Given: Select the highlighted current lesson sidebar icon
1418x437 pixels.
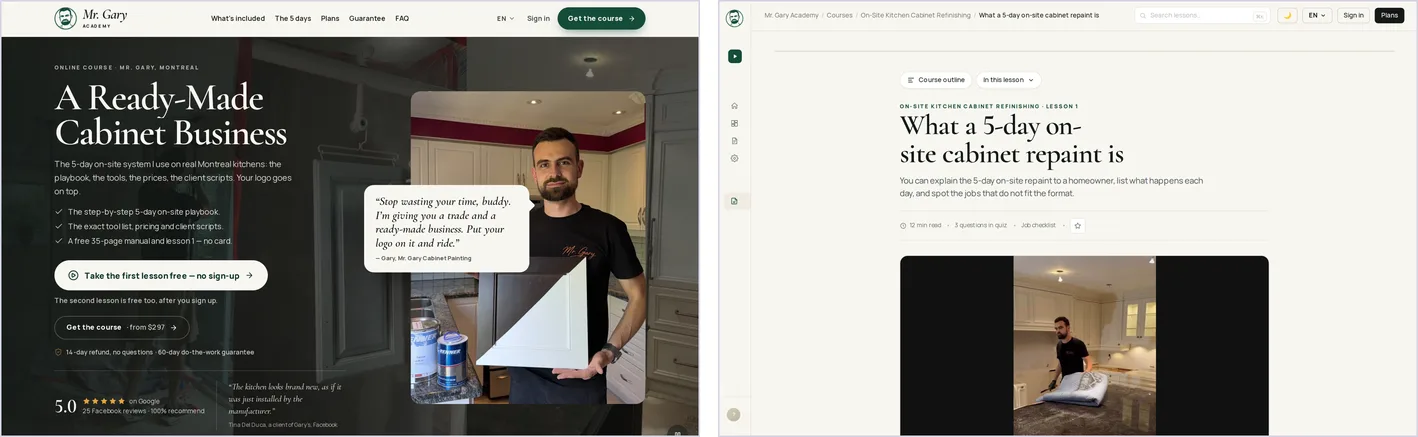Looking at the screenshot, I should (x=735, y=201).
